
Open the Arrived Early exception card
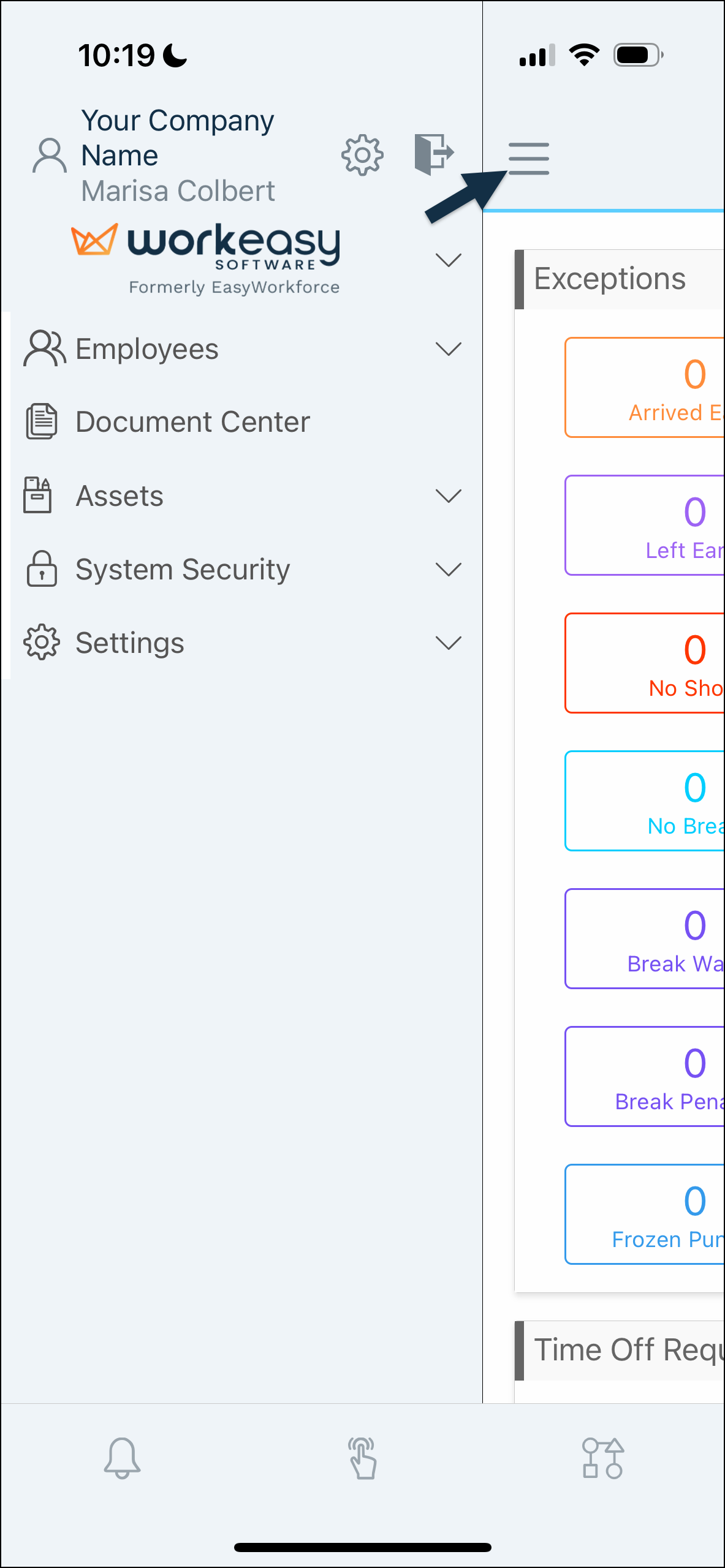pyautogui.click(x=645, y=388)
